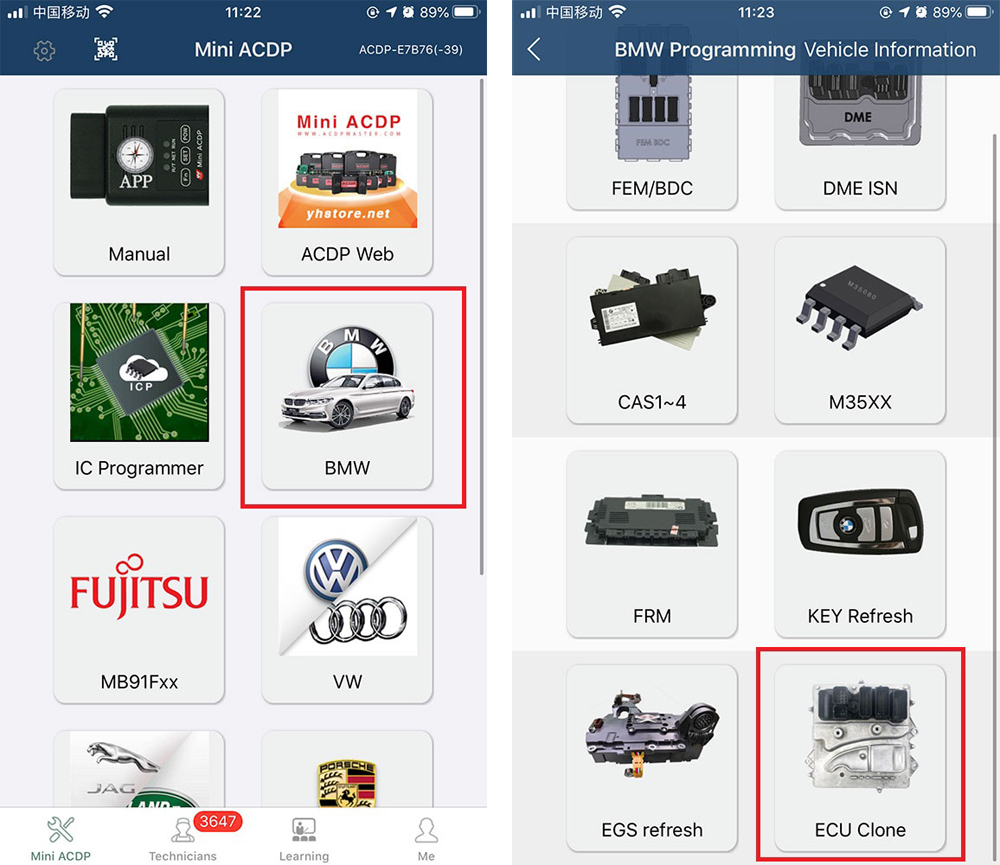
Task: Go back using the left chevron
Action: (x=534, y=49)
